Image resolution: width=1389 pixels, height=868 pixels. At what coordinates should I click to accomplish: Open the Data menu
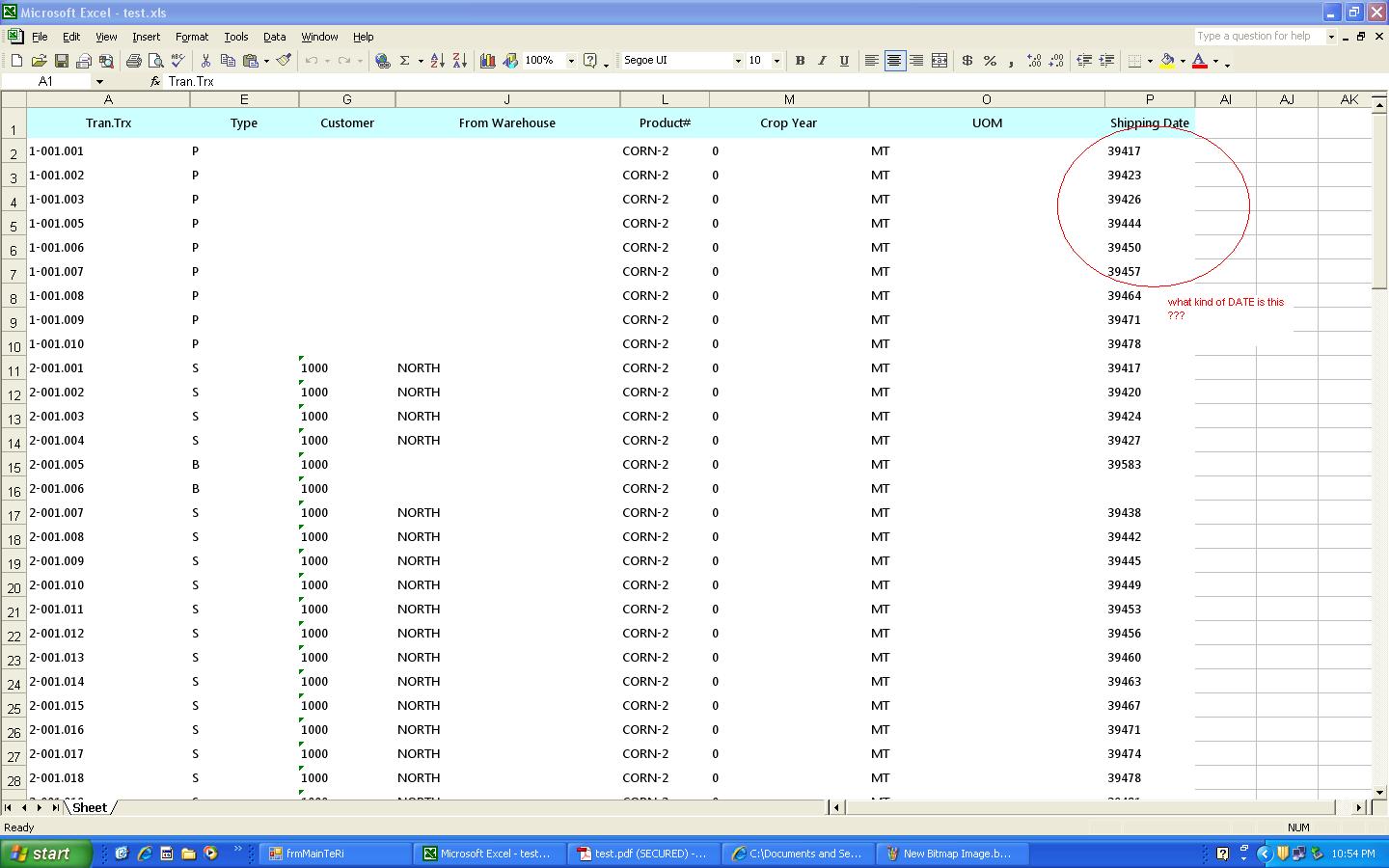(x=275, y=37)
